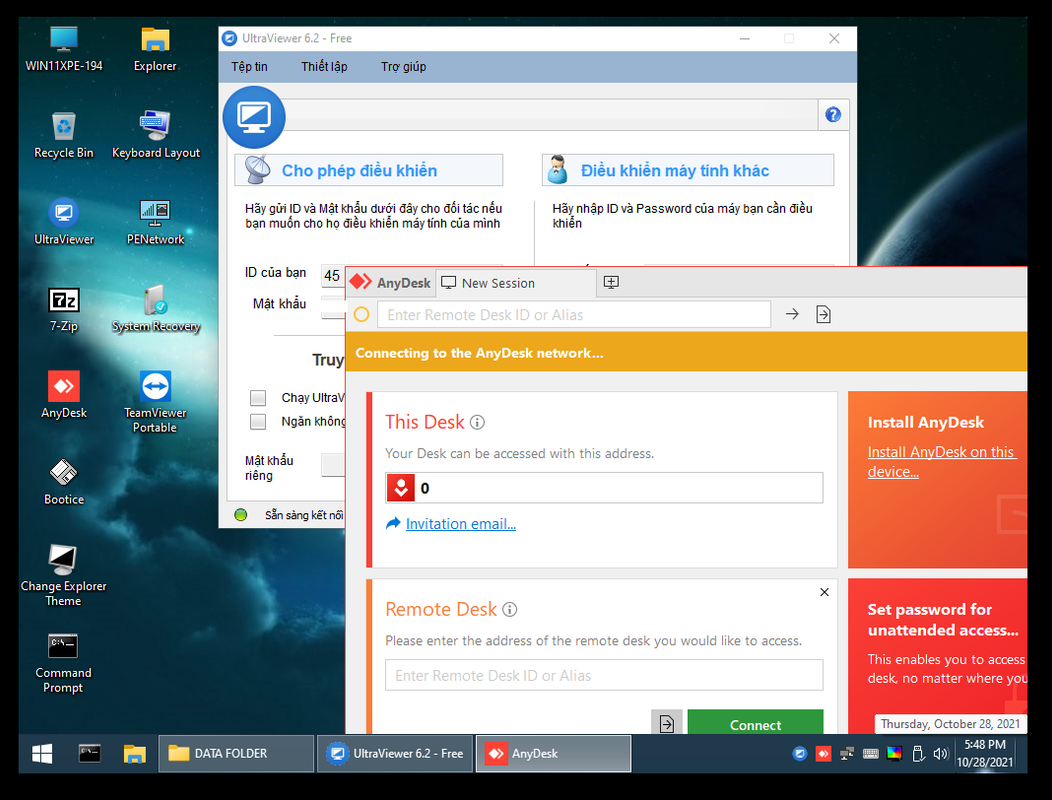Switch to the New Session tab
The height and width of the screenshot is (800, 1052).
(515, 283)
